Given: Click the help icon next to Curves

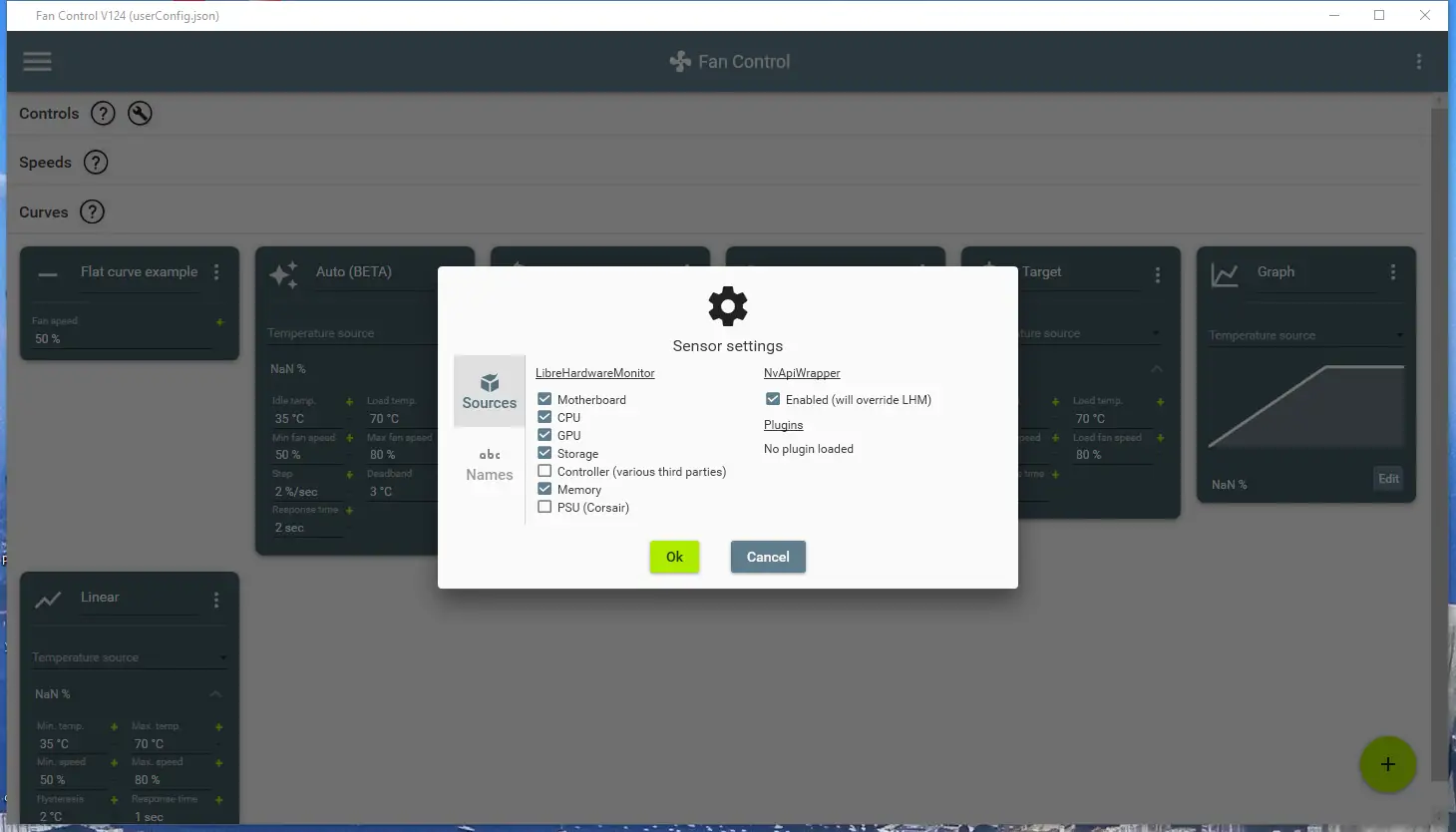Looking at the screenshot, I should tap(92, 211).
